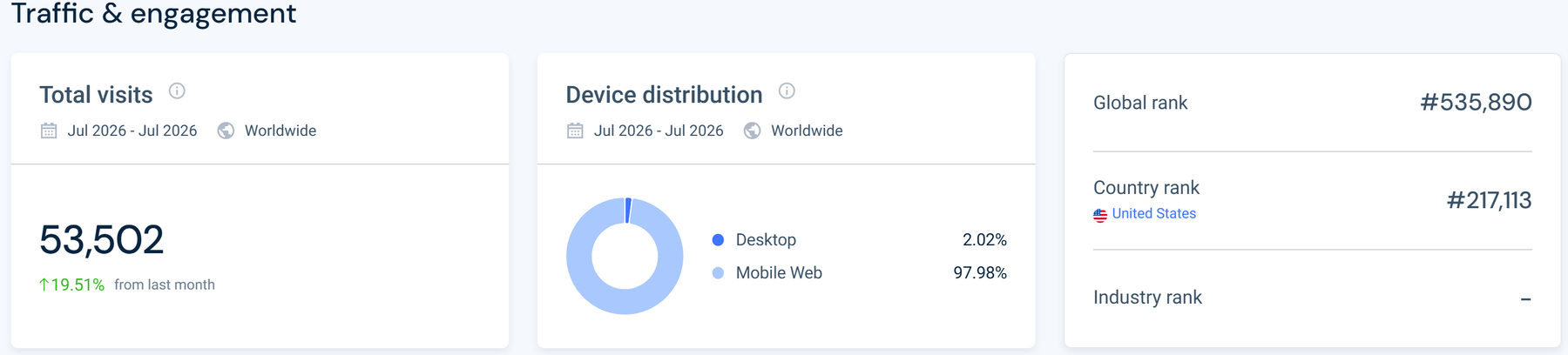Click the Industry rank row

(1312, 298)
